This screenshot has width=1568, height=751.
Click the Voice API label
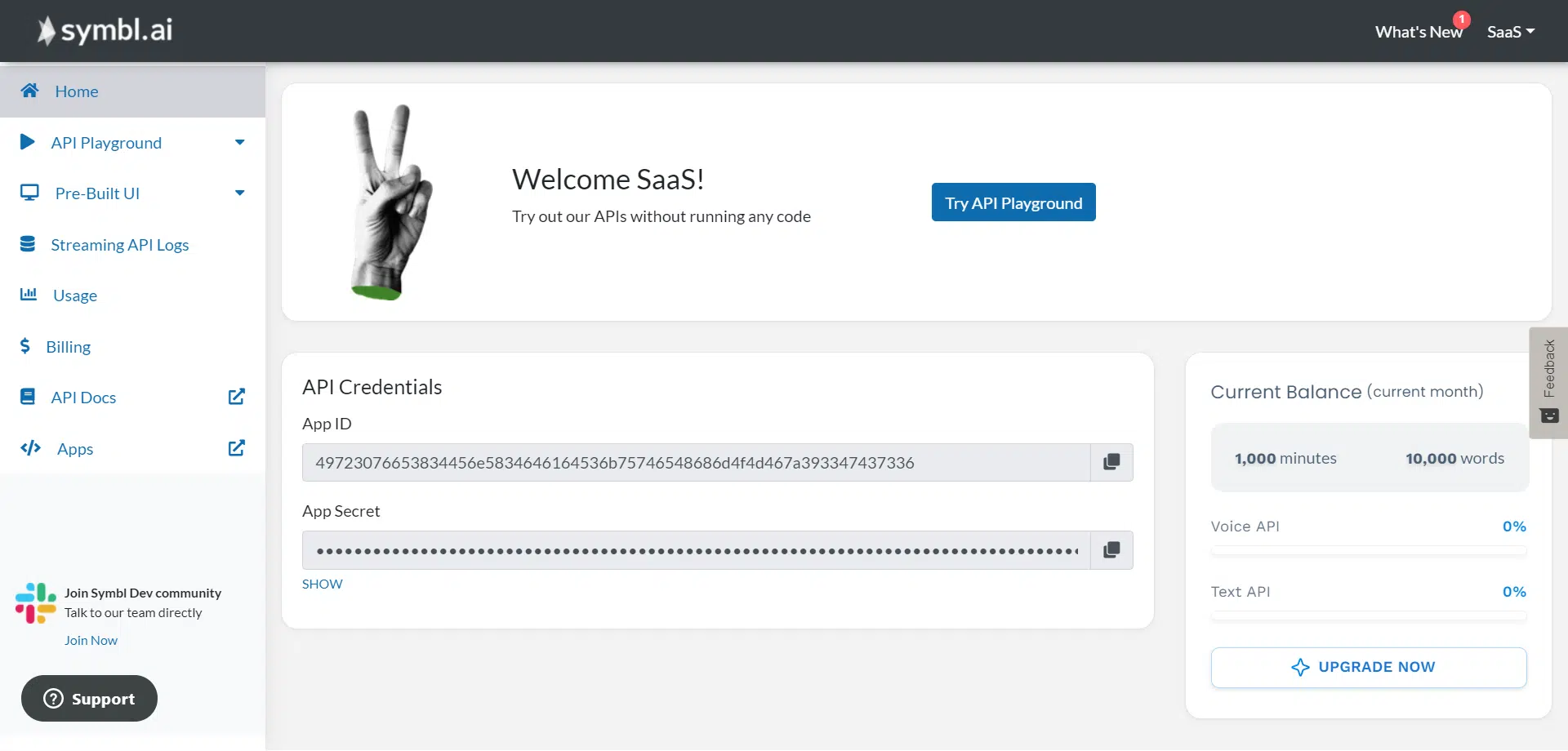(x=1245, y=527)
